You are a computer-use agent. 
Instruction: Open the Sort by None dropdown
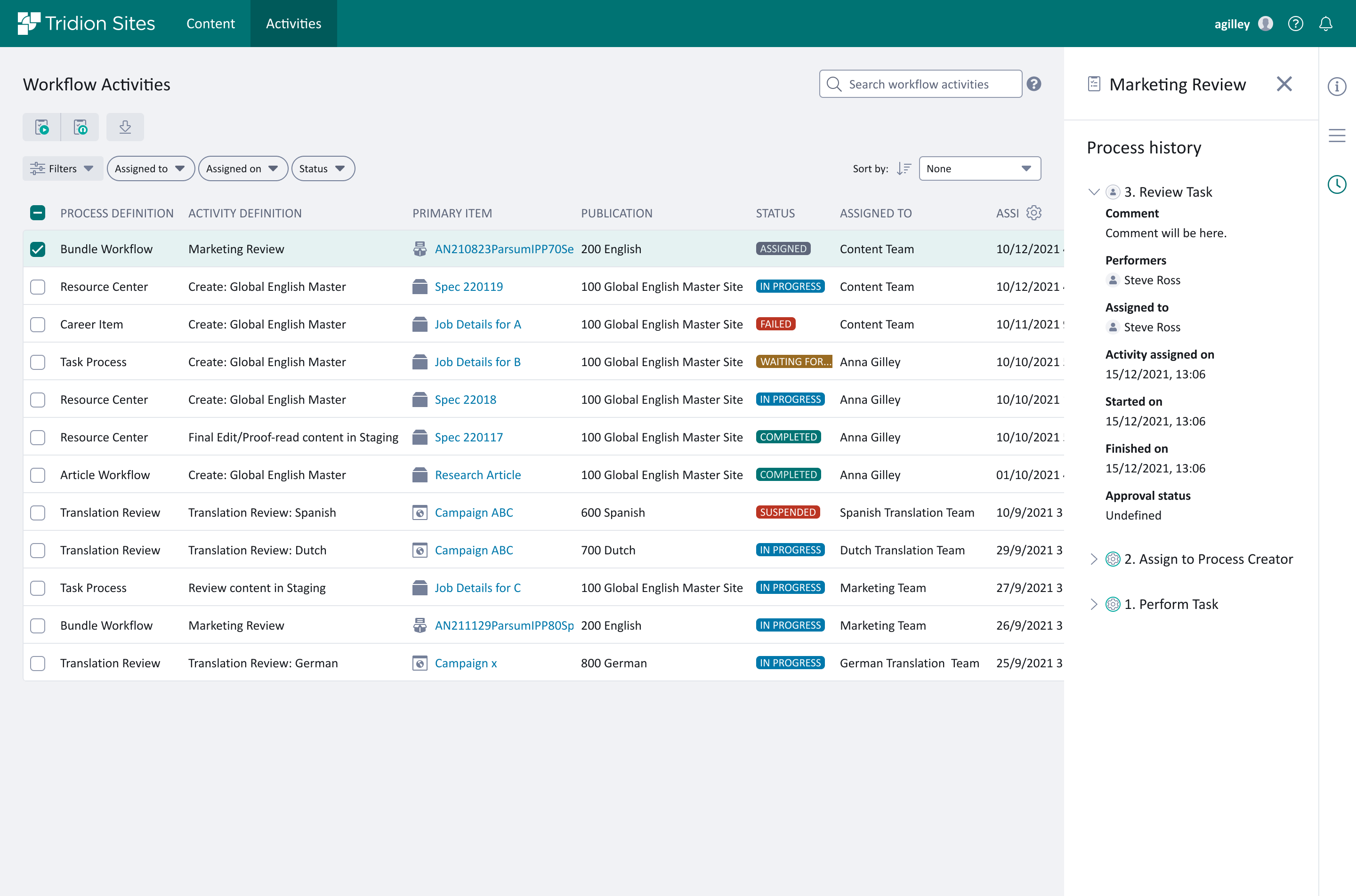tap(979, 168)
